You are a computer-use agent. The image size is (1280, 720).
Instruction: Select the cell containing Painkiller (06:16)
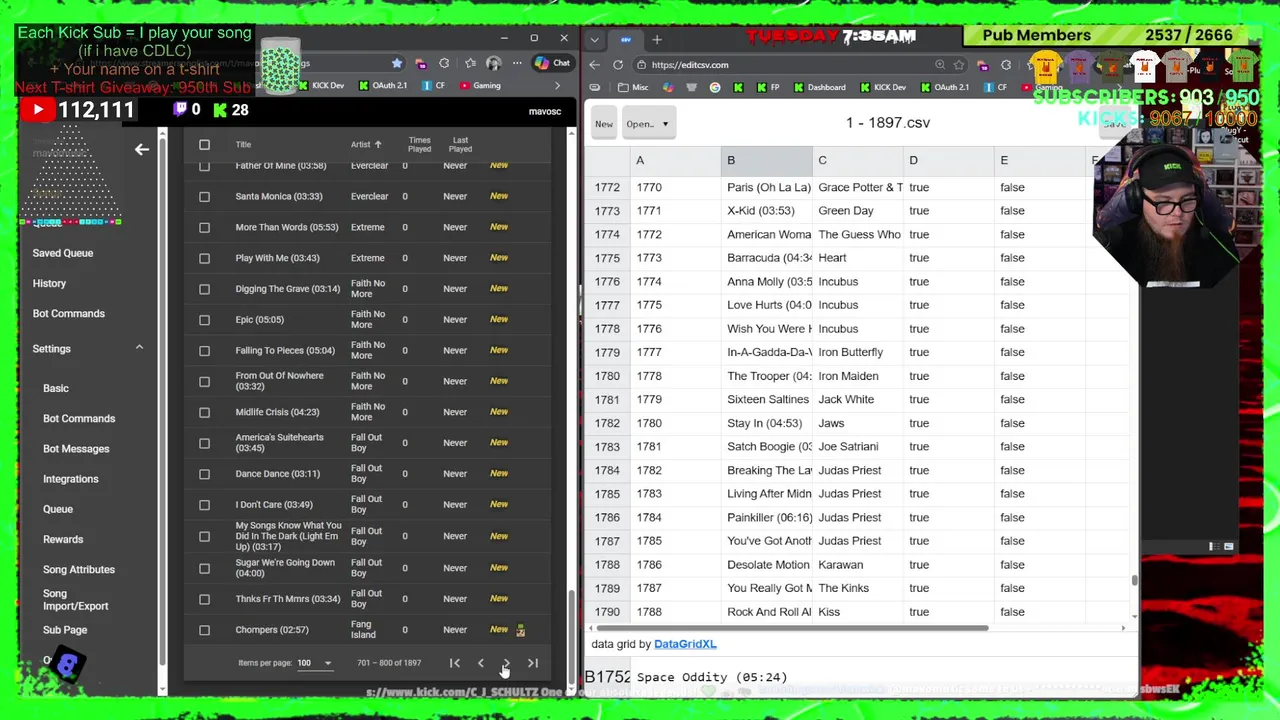pos(767,517)
